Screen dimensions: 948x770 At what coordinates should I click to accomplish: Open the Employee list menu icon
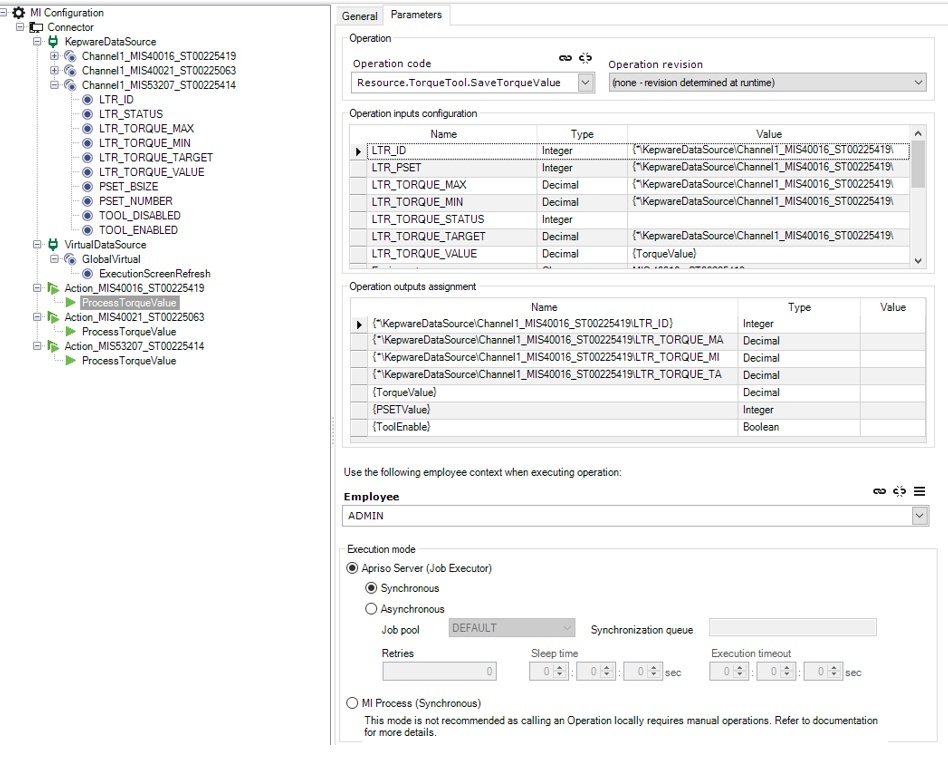point(920,491)
